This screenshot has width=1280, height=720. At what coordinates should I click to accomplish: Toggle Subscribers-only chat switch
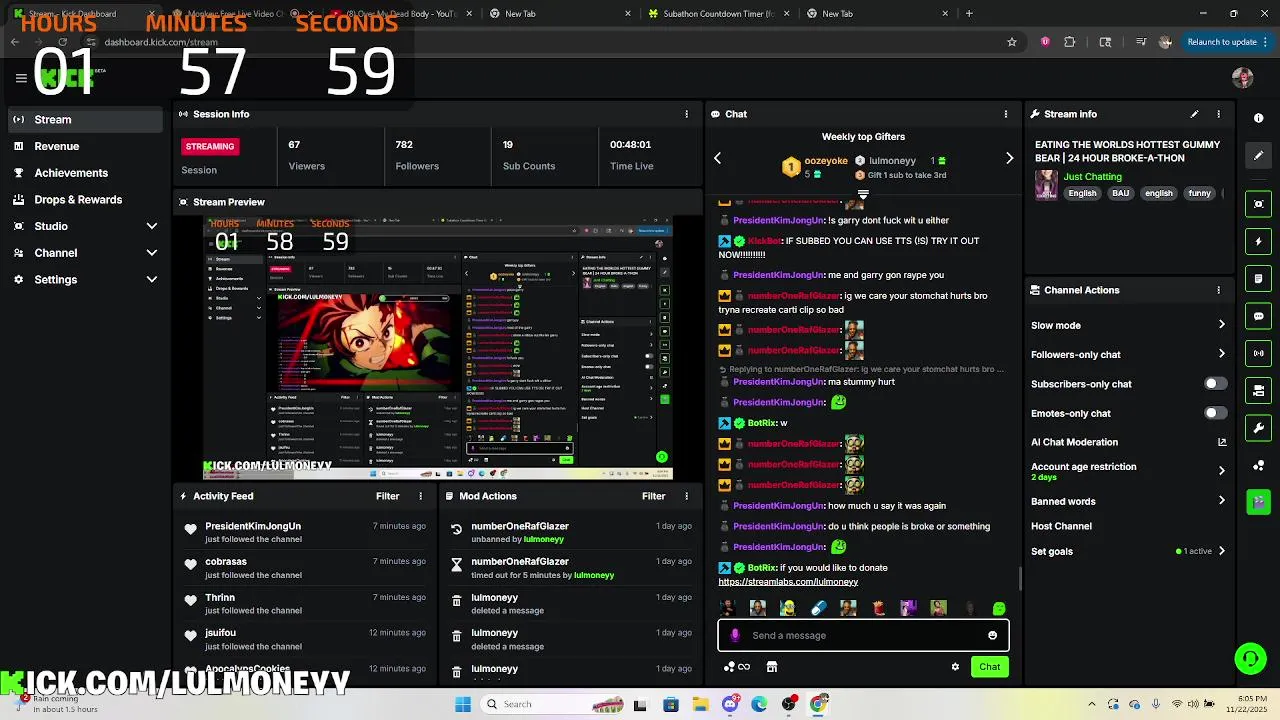tap(1215, 384)
